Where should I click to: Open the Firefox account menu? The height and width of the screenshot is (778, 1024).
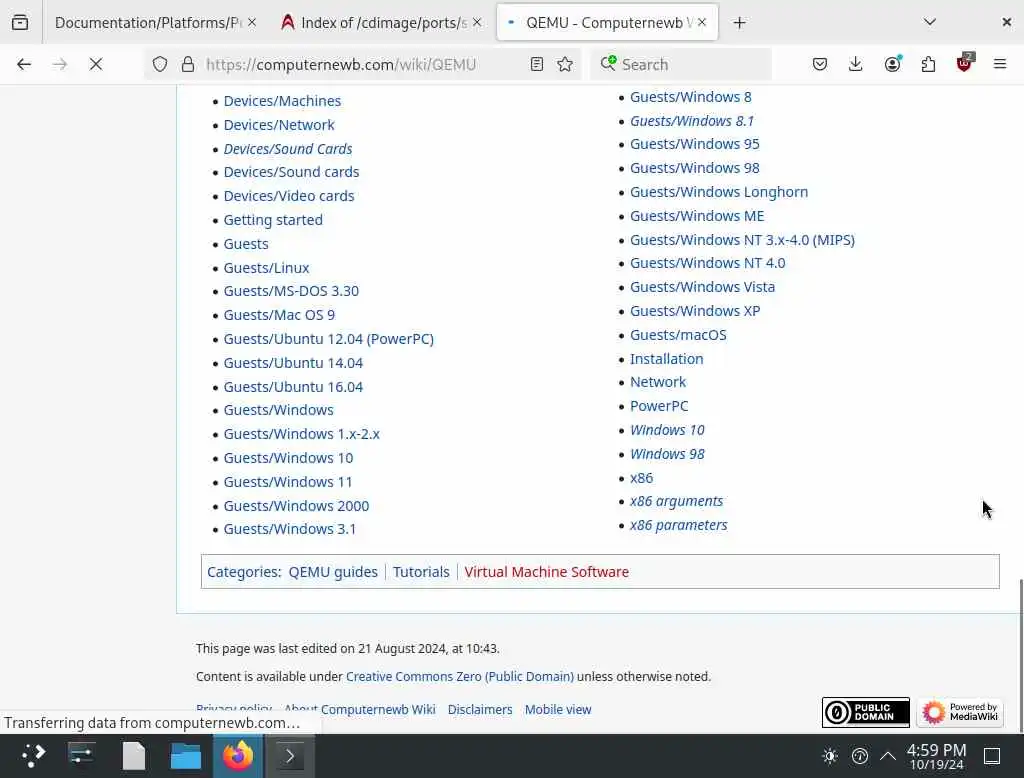pos(892,64)
